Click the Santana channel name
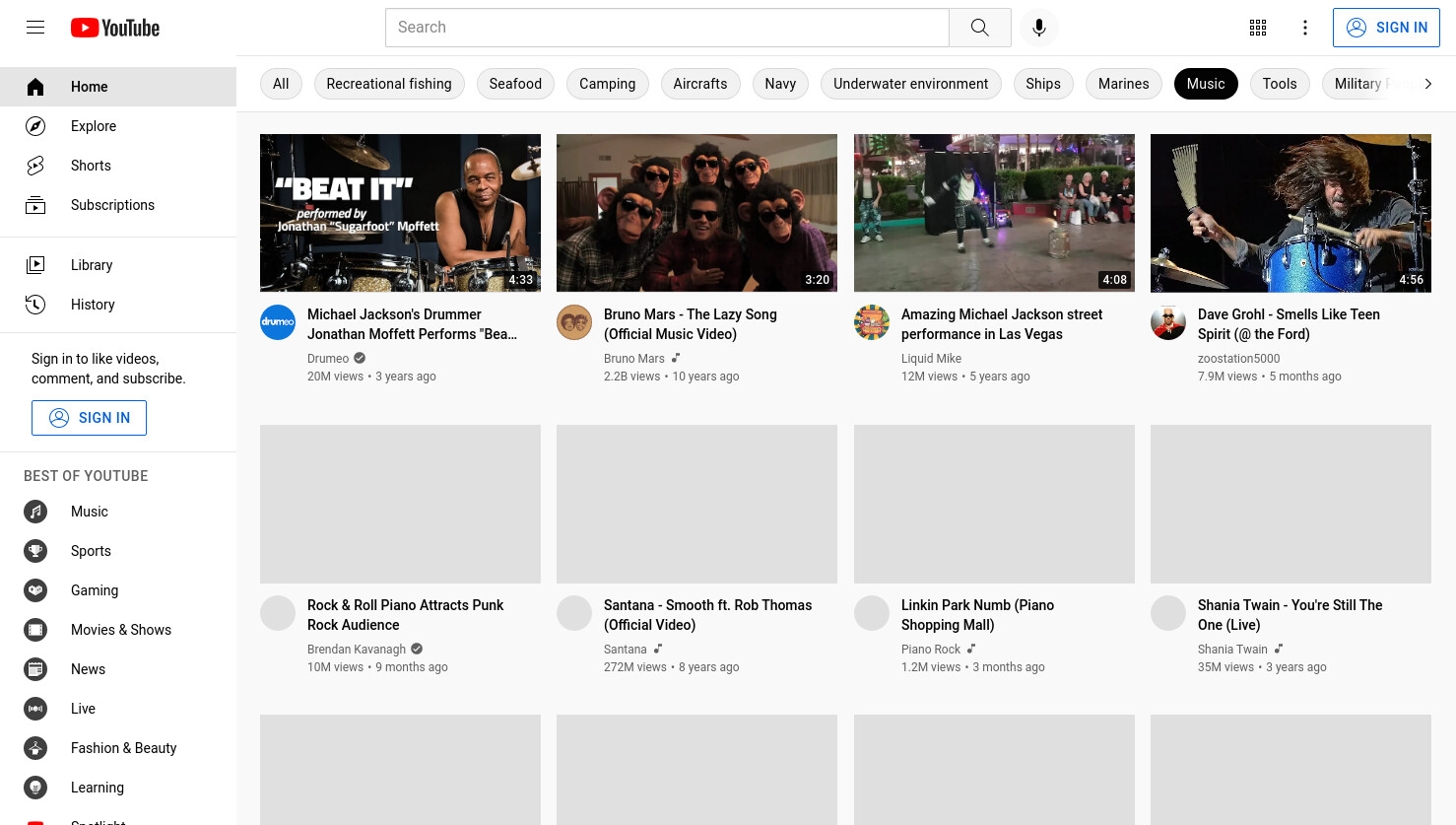This screenshot has width=1456, height=825. (x=626, y=650)
